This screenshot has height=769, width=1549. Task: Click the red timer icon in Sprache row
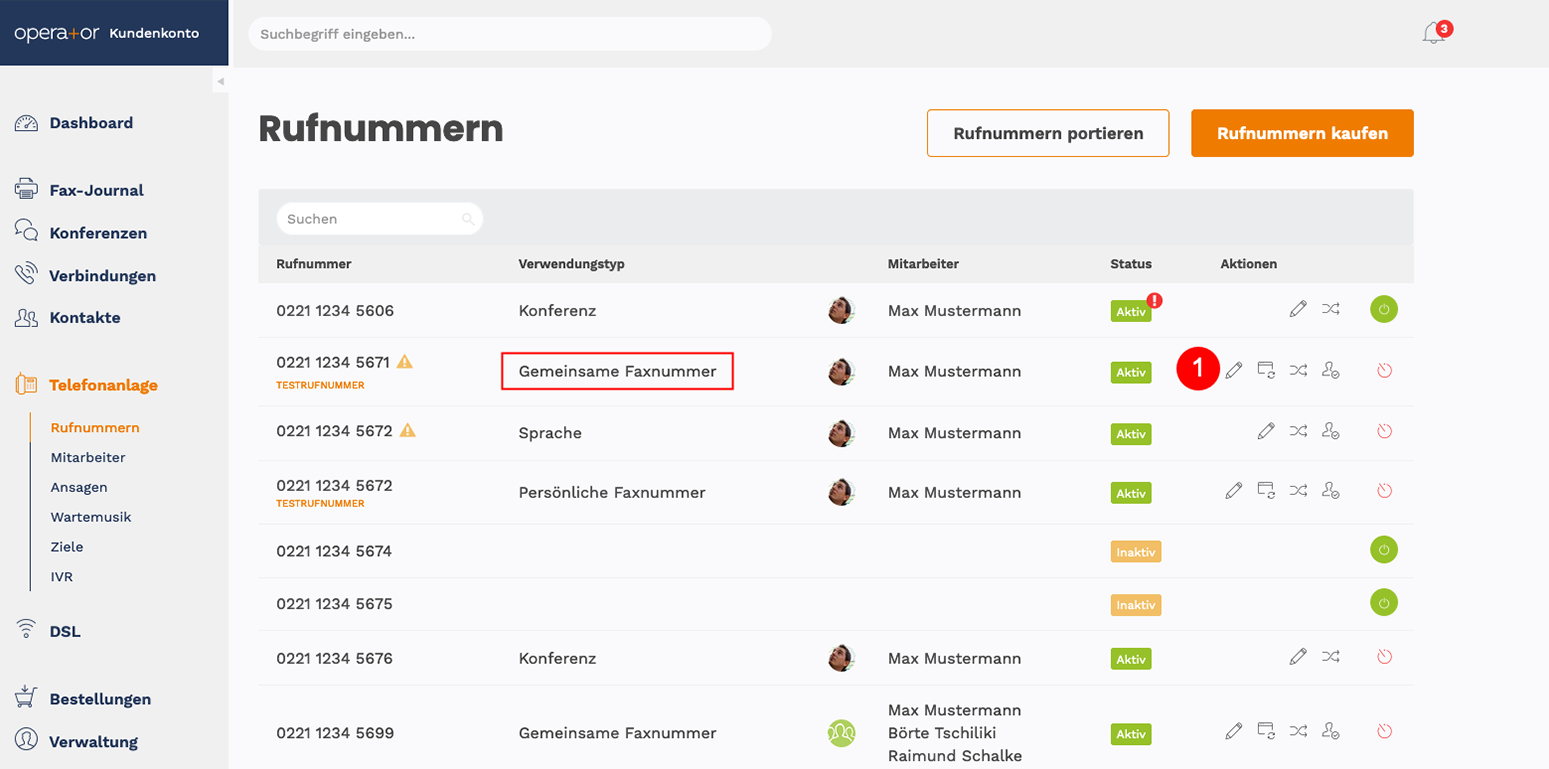tap(1384, 432)
